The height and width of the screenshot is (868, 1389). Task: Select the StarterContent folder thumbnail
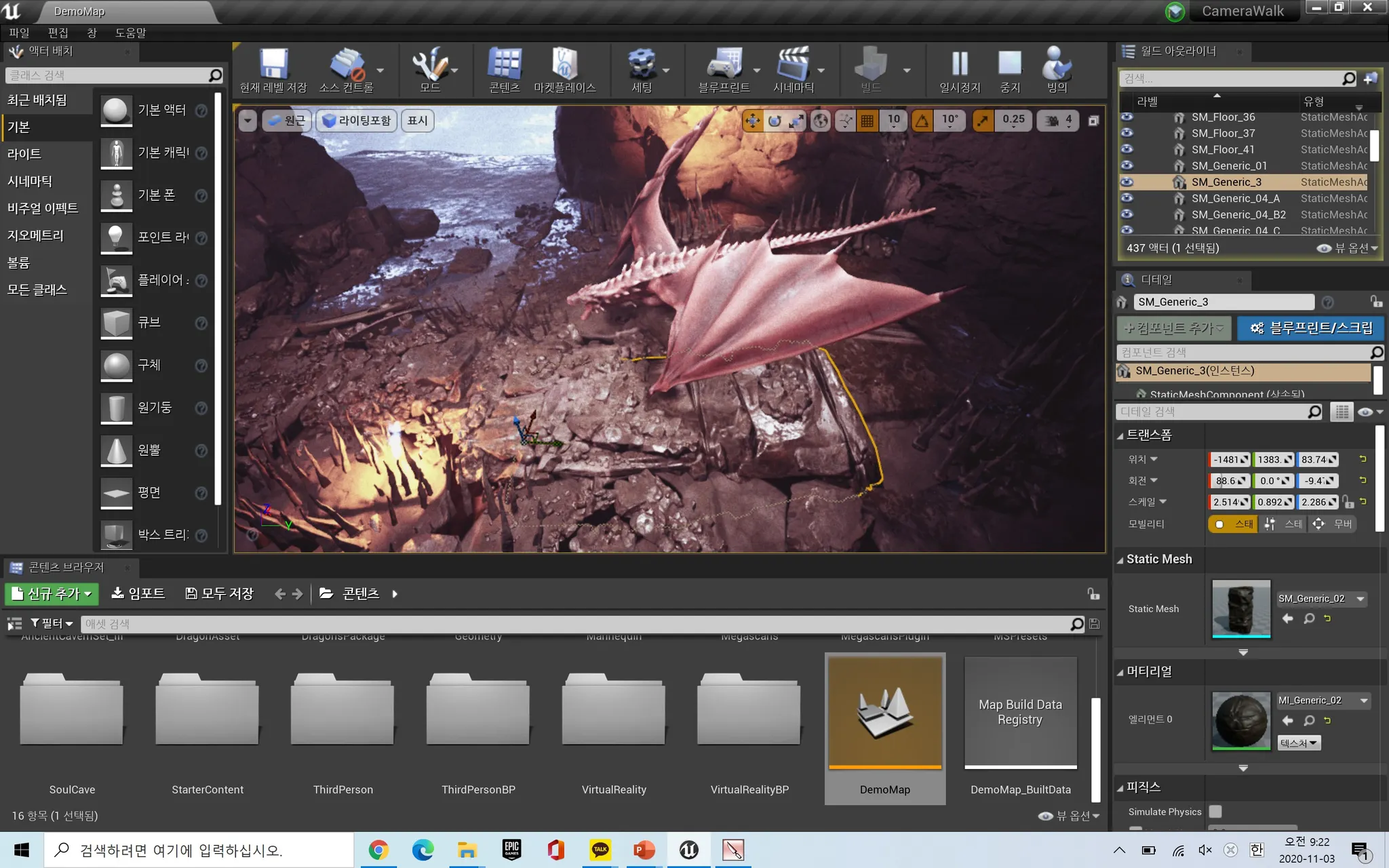tap(207, 710)
